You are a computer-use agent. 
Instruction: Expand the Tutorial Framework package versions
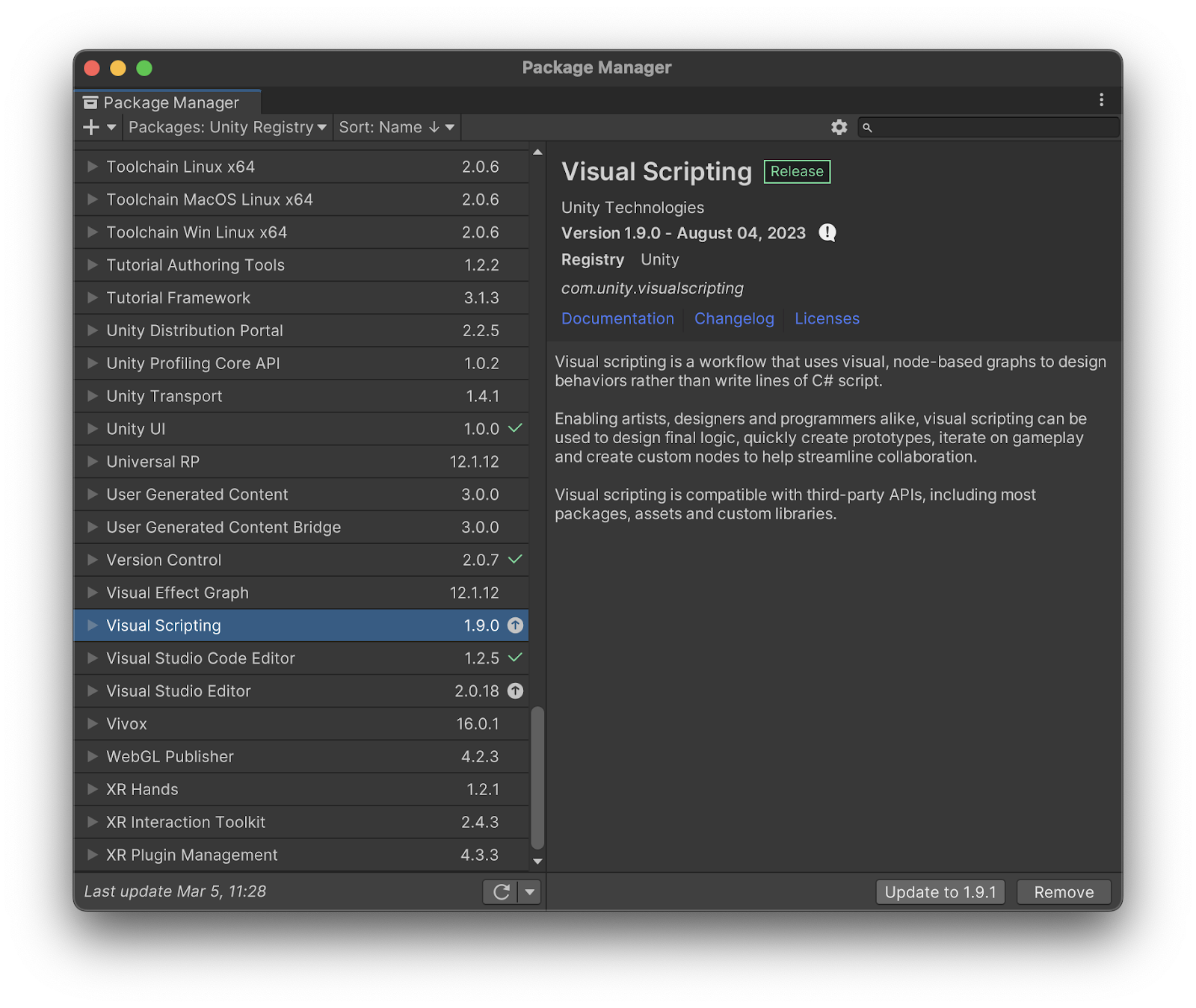[x=93, y=297]
